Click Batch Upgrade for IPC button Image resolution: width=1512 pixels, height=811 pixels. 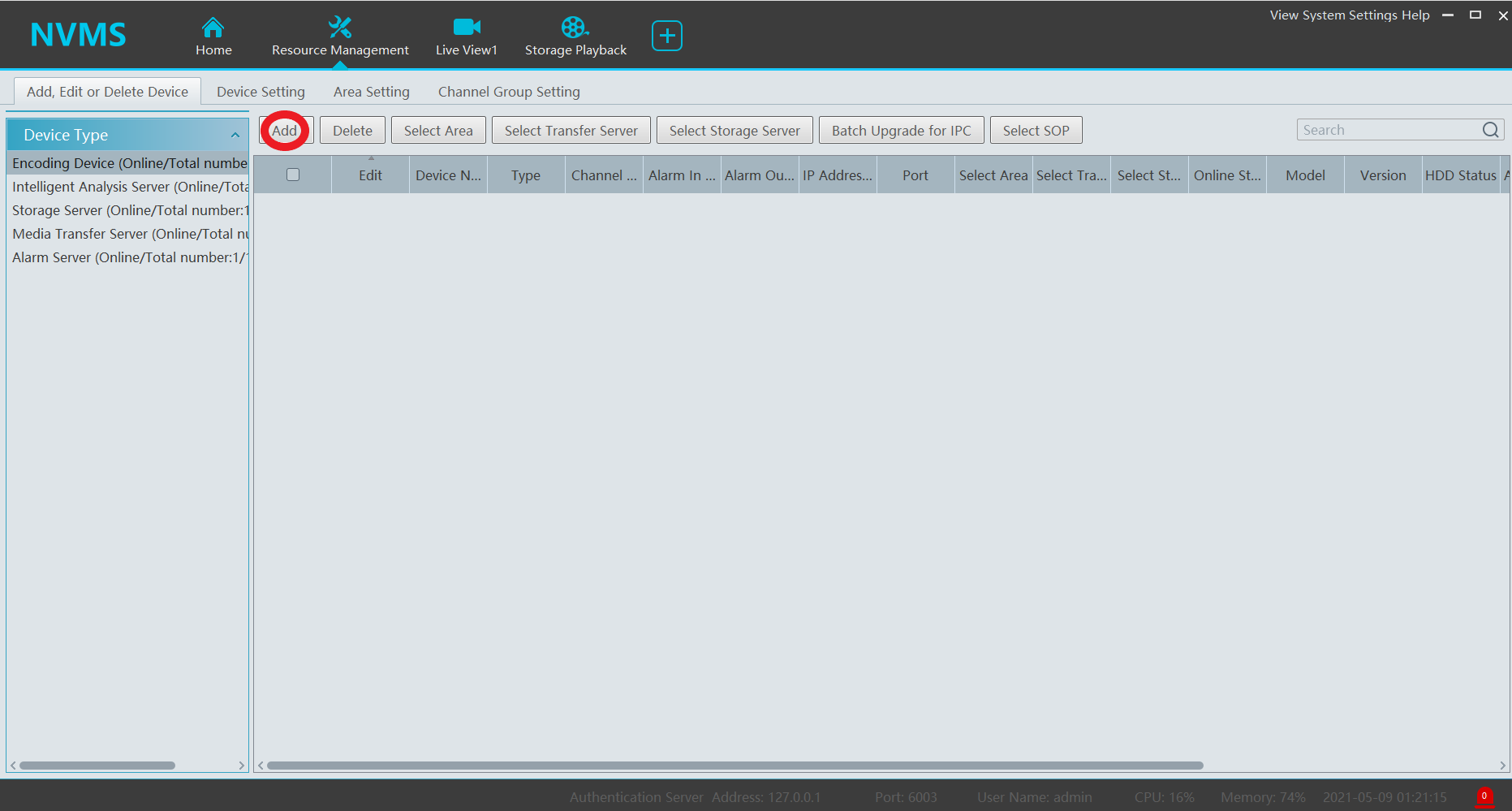[901, 131]
